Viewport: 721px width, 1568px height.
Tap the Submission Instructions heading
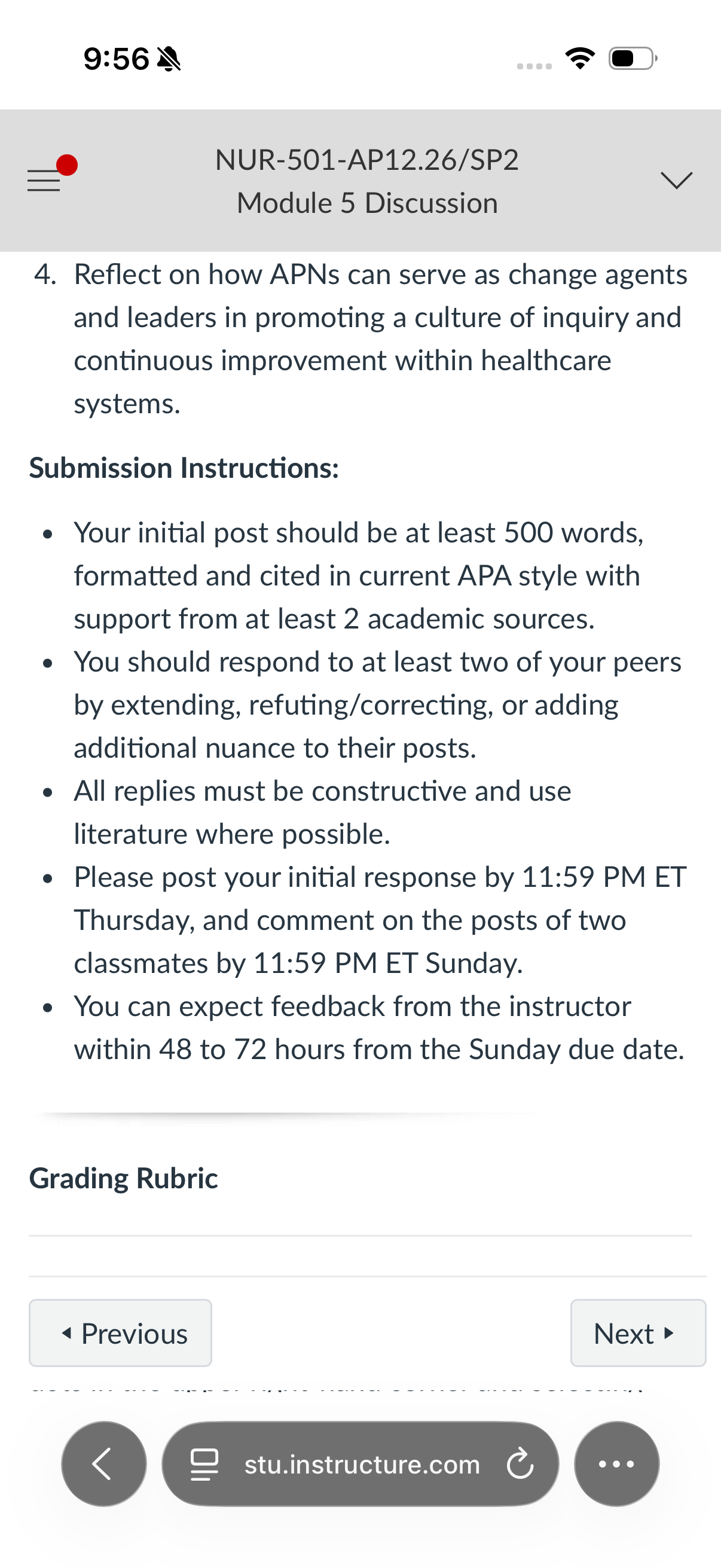(x=184, y=468)
